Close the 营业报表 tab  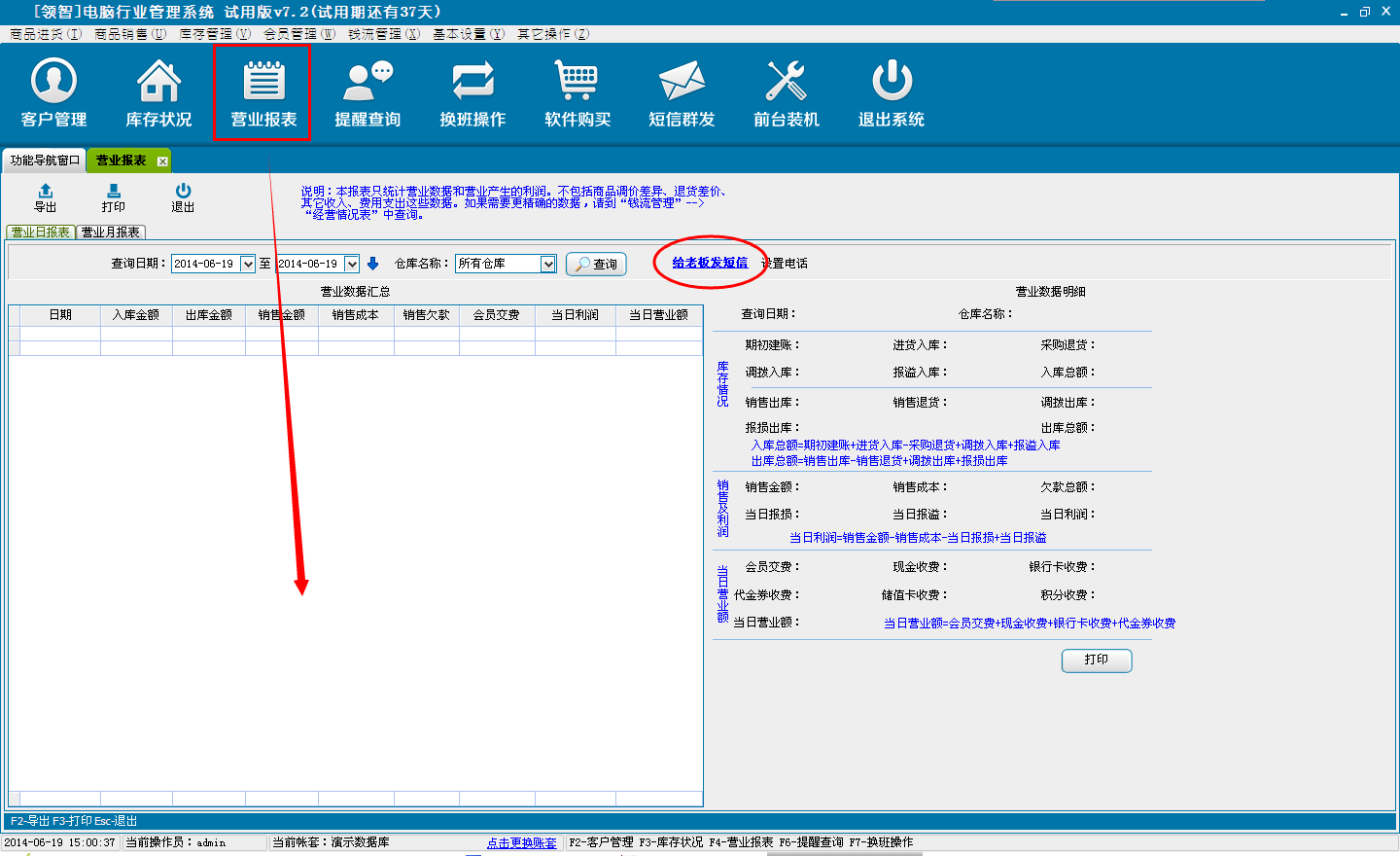[162, 161]
